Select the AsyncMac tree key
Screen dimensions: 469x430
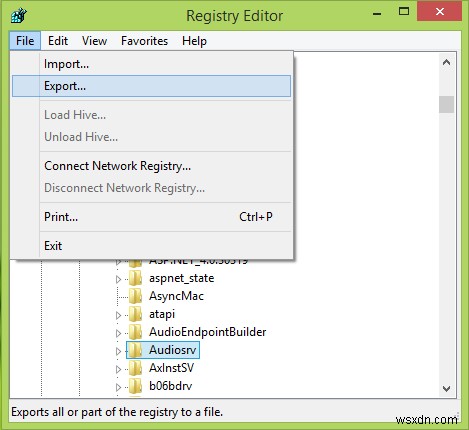[176, 296]
